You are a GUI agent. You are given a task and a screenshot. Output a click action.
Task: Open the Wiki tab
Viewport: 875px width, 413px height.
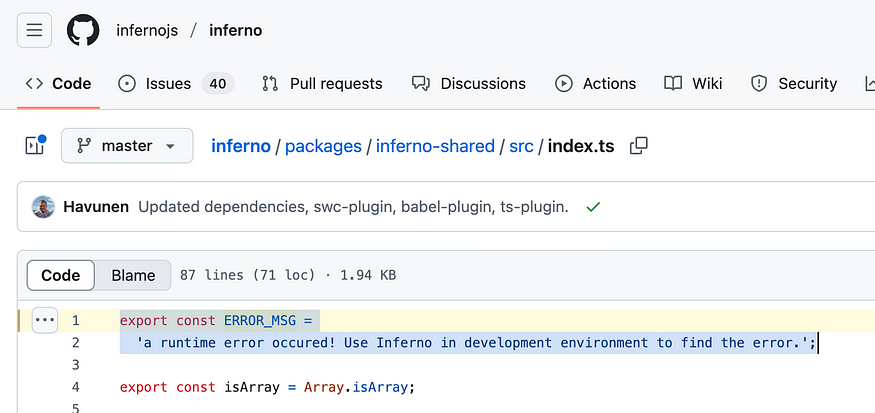(693, 84)
